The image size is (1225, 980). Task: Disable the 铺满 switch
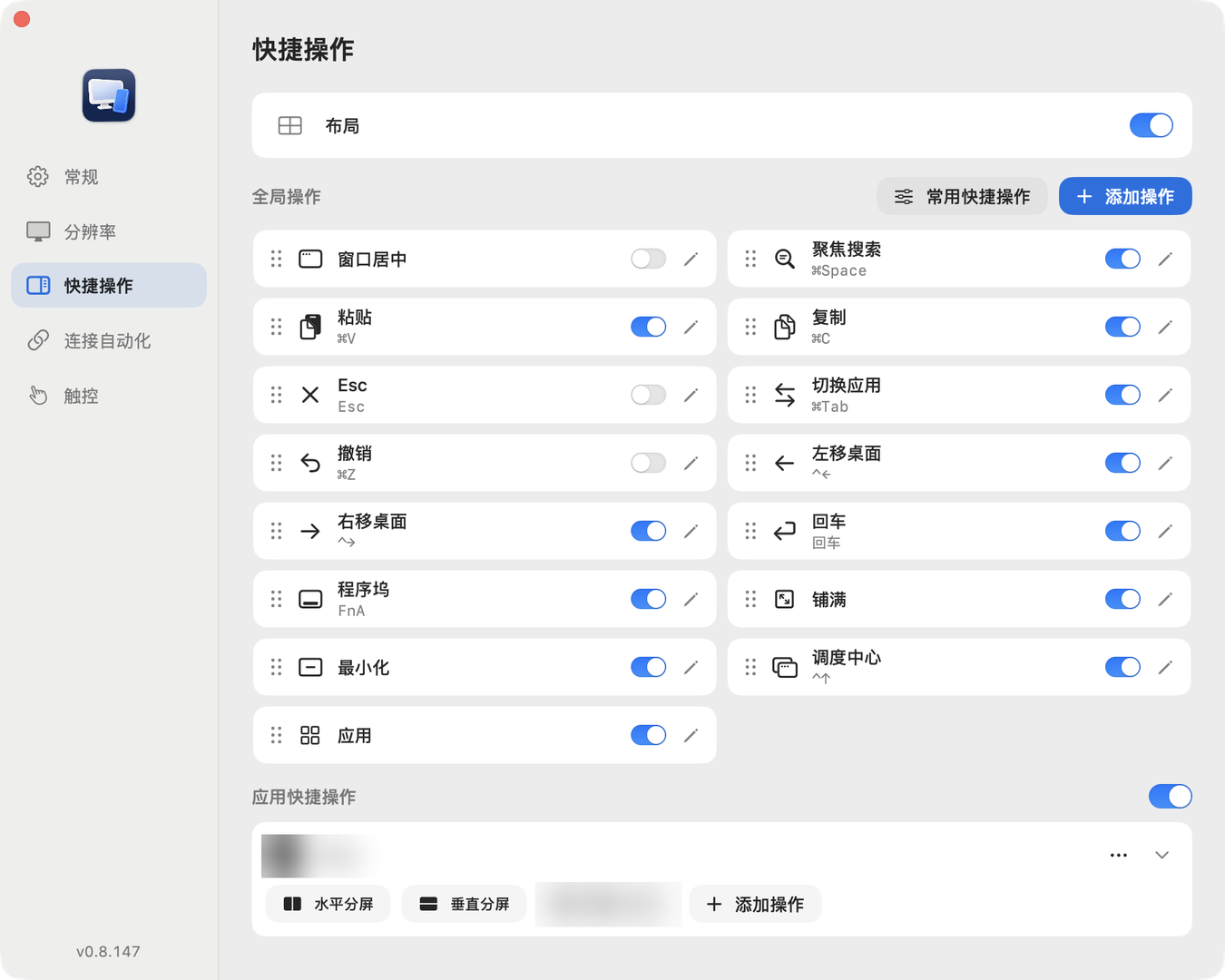(1122, 599)
